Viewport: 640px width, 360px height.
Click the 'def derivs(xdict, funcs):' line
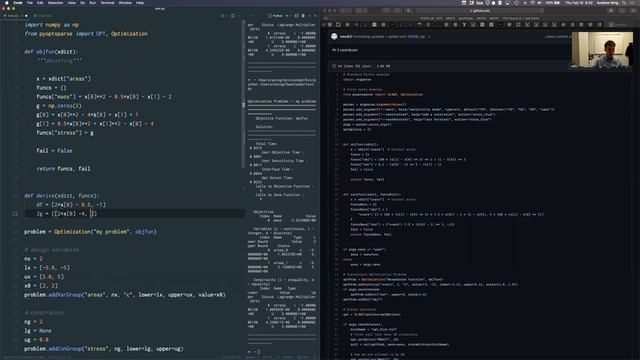pos(62,196)
